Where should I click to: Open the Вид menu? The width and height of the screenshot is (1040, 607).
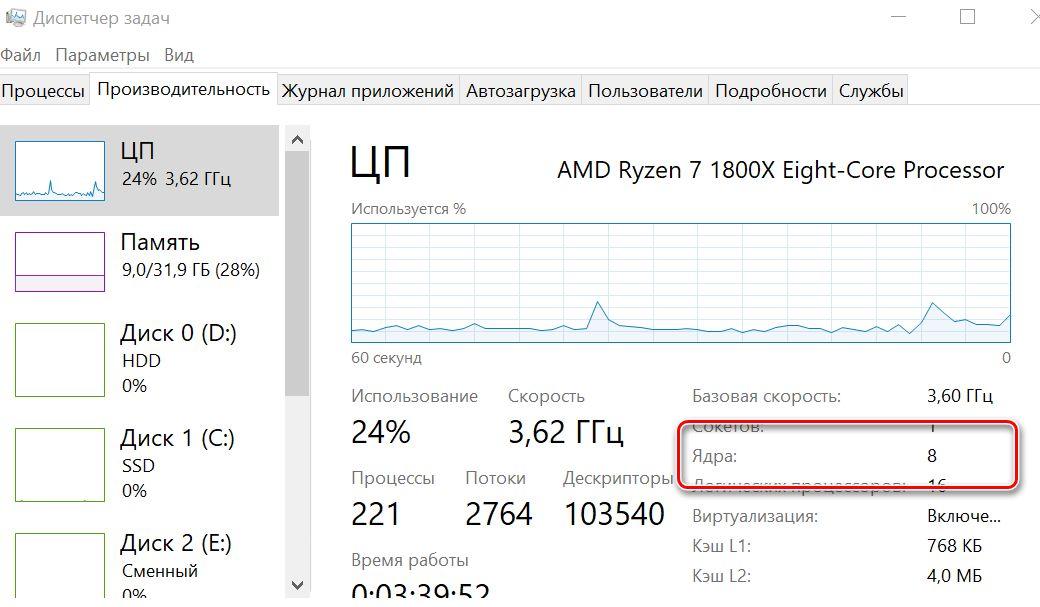[178, 55]
